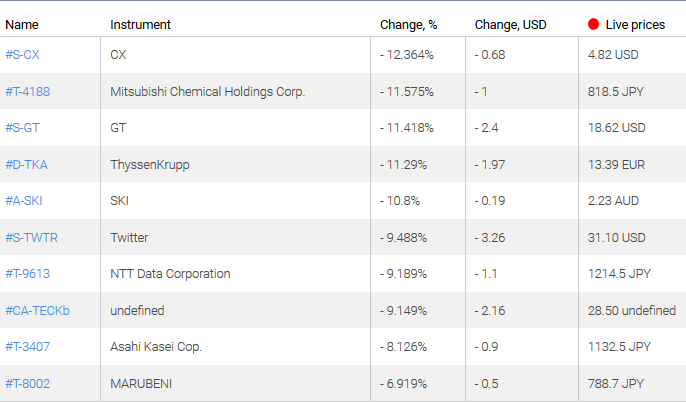Open the #T-9613 ticker link
The width and height of the screenshot is (686, 402).
tap(25, 273)
